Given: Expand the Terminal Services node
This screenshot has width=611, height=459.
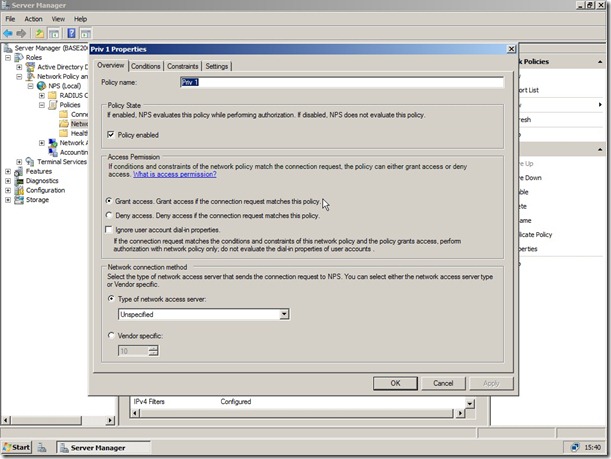Looking at the screenshot, I should tap(19, 162).
